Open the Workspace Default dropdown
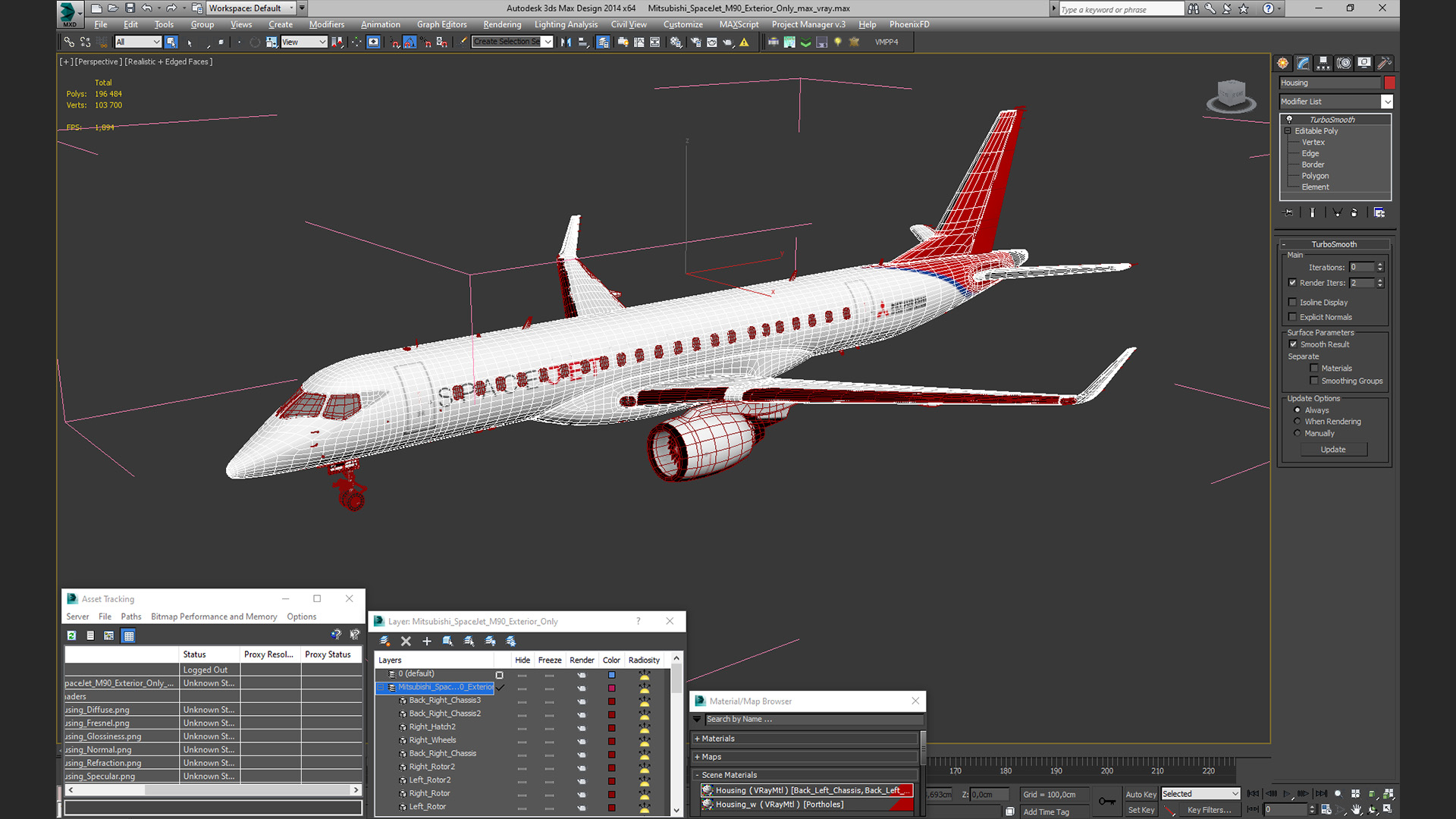Image resolution: width=1456 pixels, height=819 pixels. [x=251, y=8]
